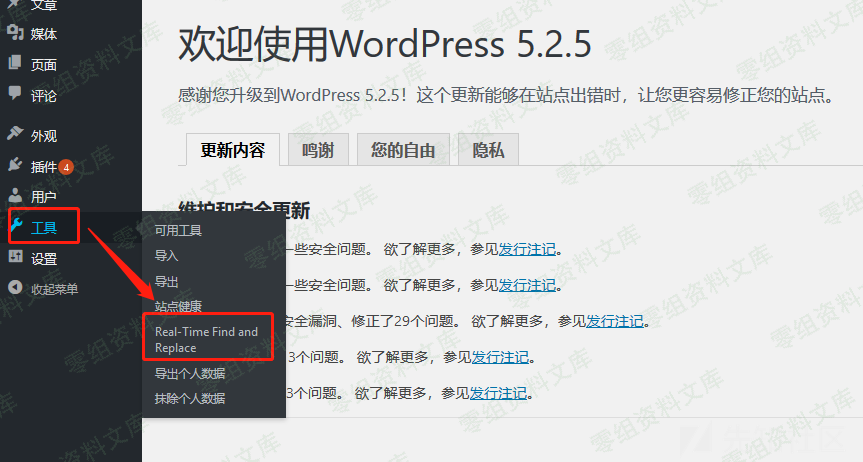Open the 您的自由 tab
The width and height of the screenshot is (863, 462).
point(403,151)
